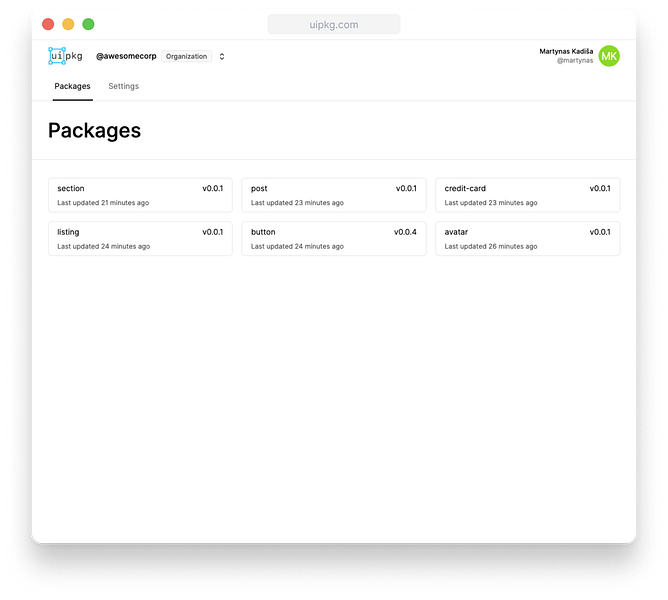Open the MK user avatar menu
The height and width of the screenshot is (600, 668).
click(609, 56)
